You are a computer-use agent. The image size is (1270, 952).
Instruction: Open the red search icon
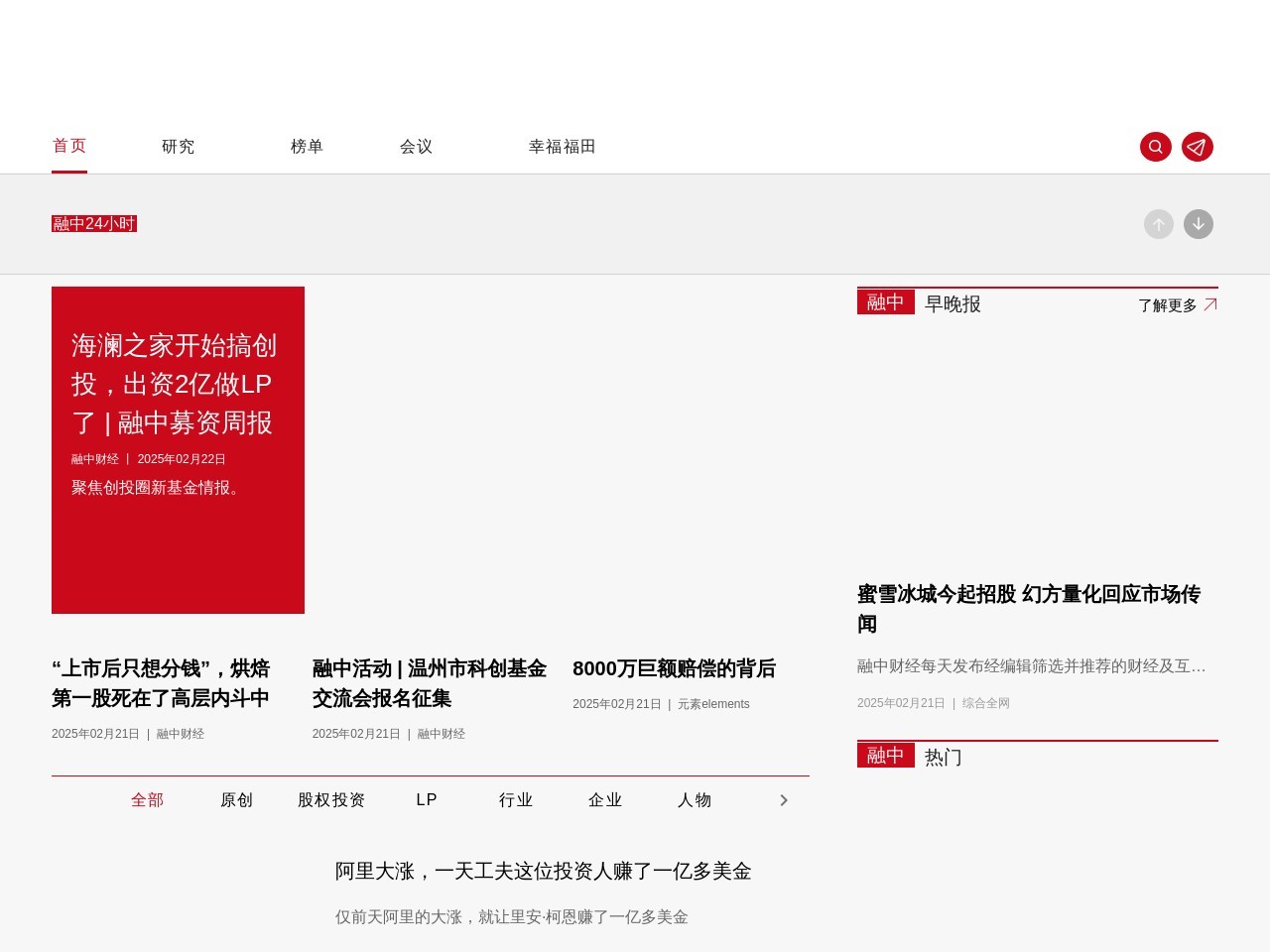1156,147
